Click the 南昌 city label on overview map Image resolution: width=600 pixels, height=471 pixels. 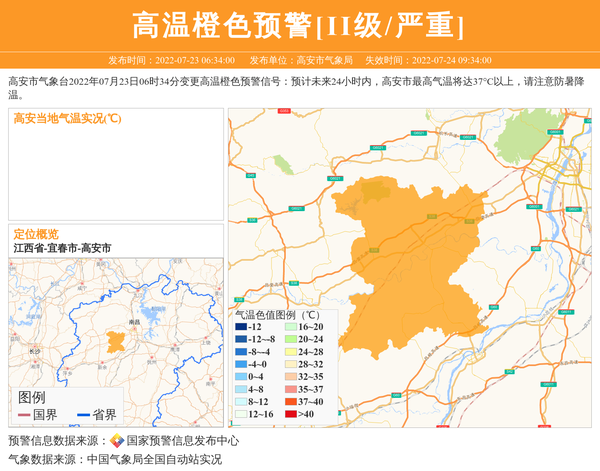134,322
